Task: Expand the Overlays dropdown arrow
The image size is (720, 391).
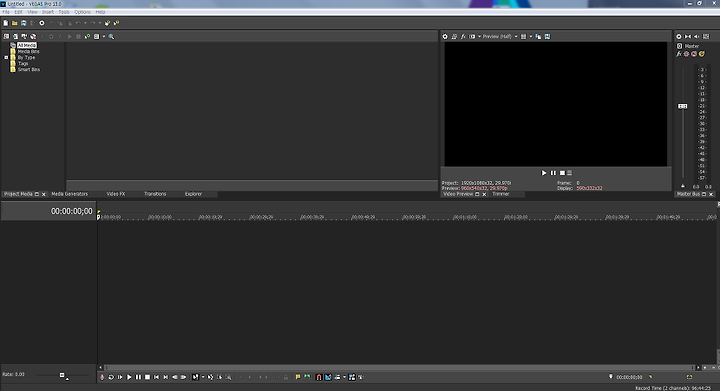Action: tap(531, 36)
